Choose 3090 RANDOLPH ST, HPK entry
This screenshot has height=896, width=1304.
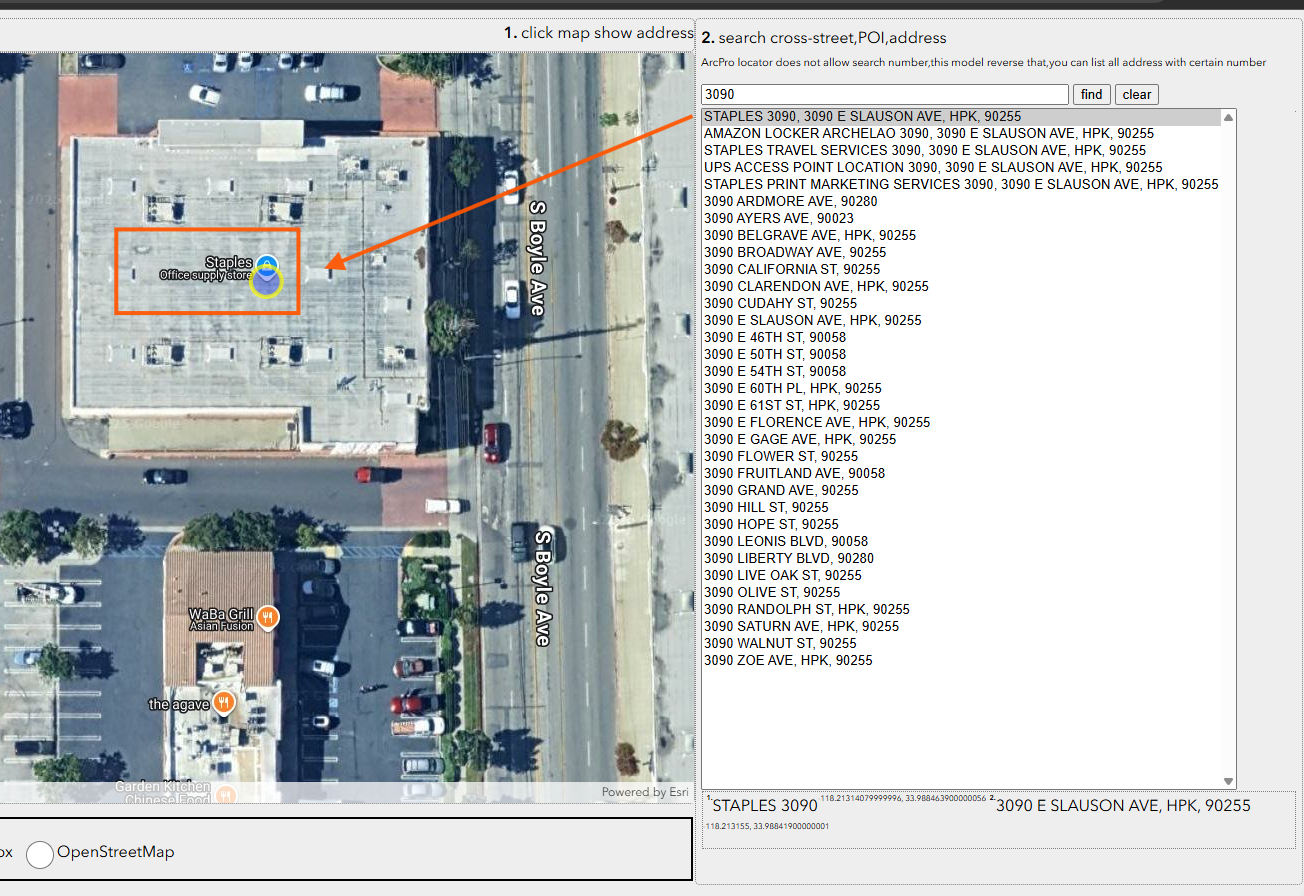806,610
